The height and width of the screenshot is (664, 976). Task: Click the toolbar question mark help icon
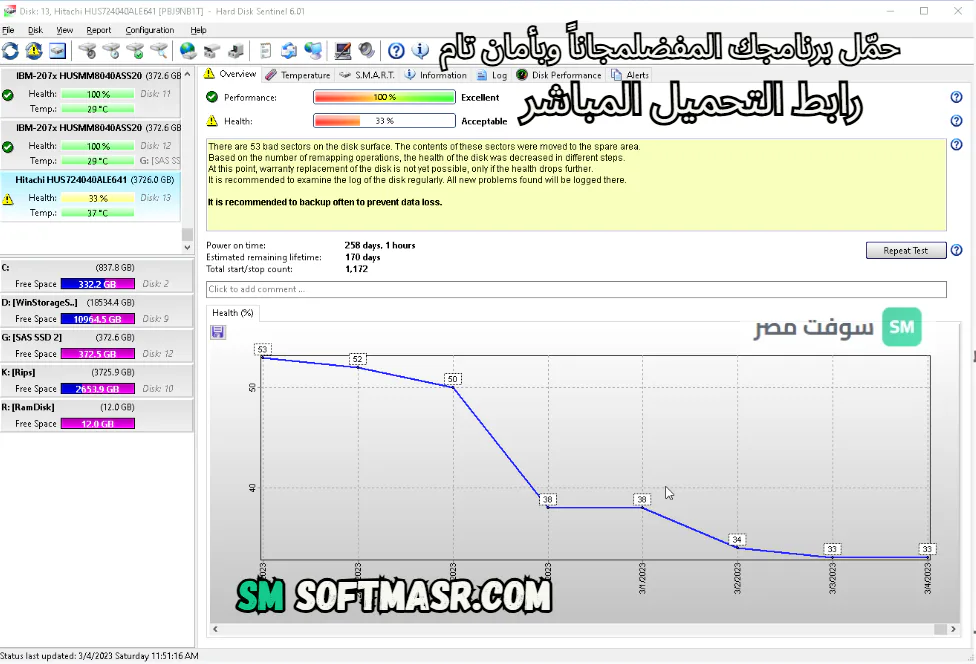coord(396,51)
